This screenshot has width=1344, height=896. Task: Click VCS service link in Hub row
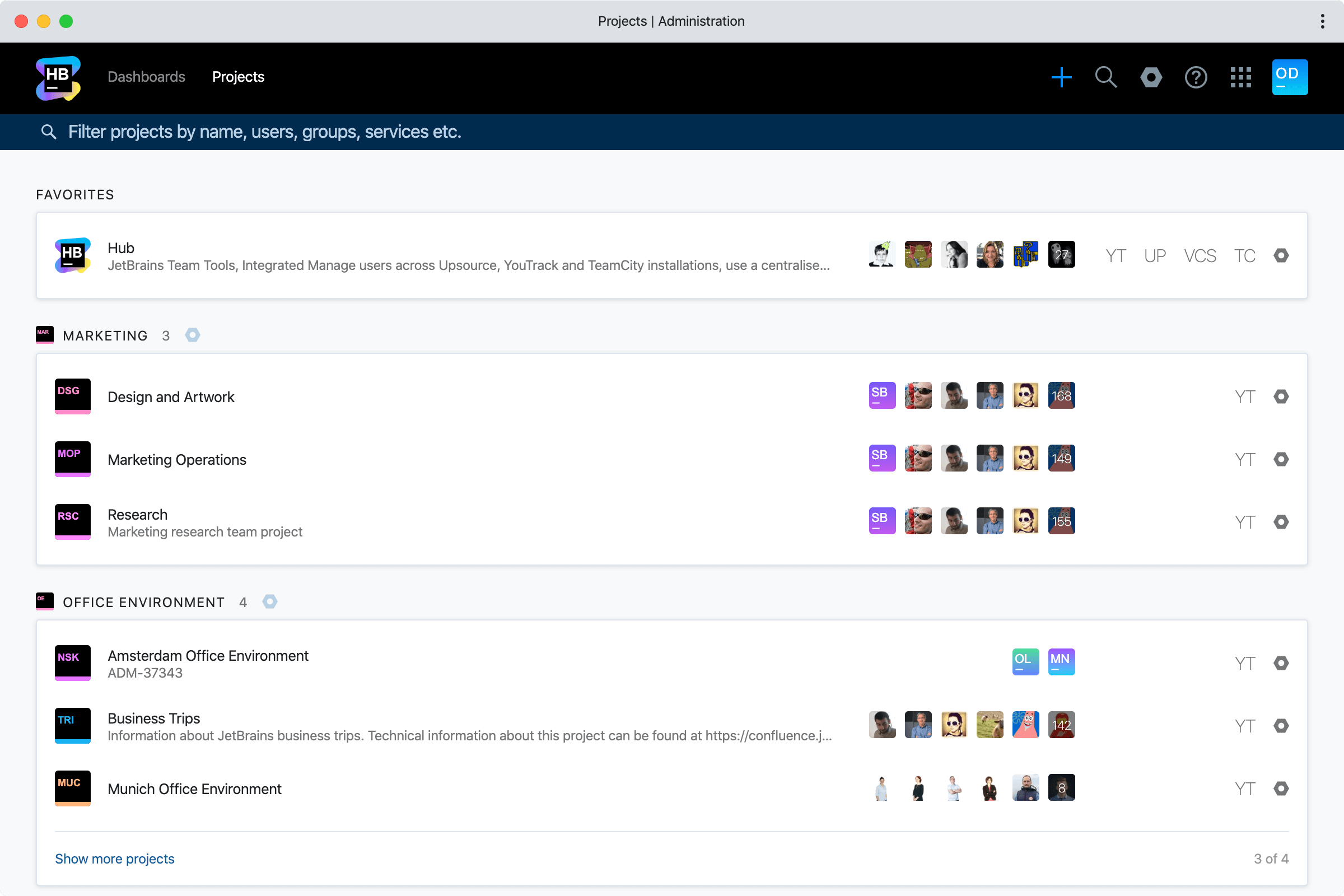(1200, 255)
